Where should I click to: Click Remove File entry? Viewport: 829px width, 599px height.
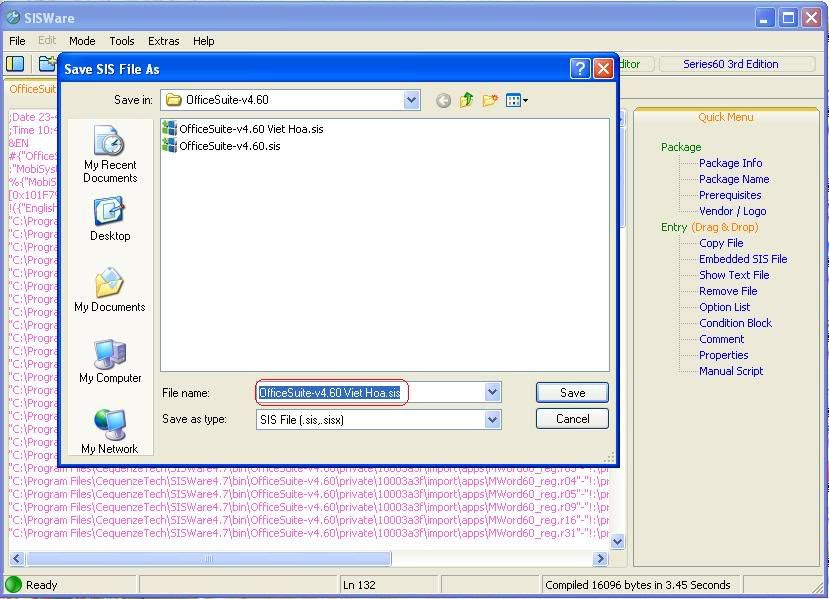[728, 291]
